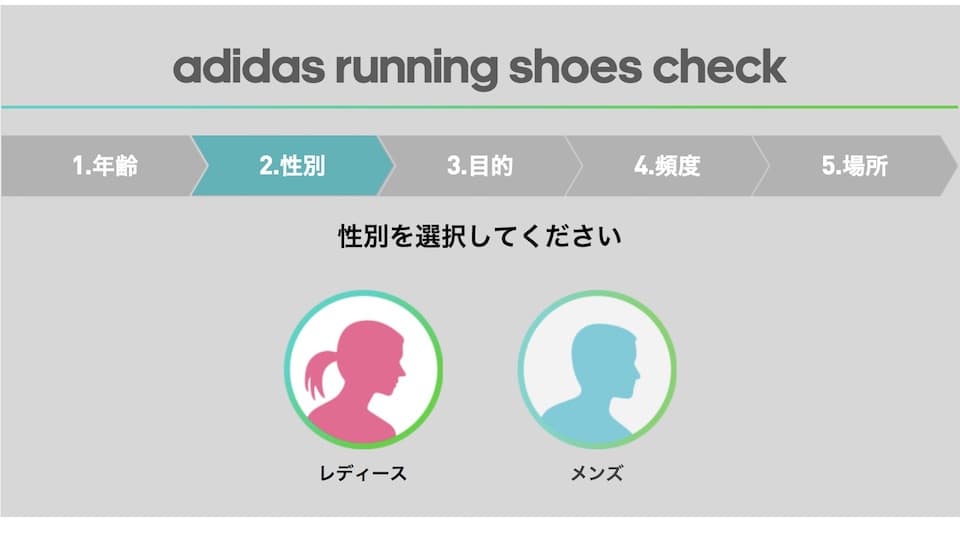Go to step 1.年齢
960x540 pixels.
tap(105, 166)
